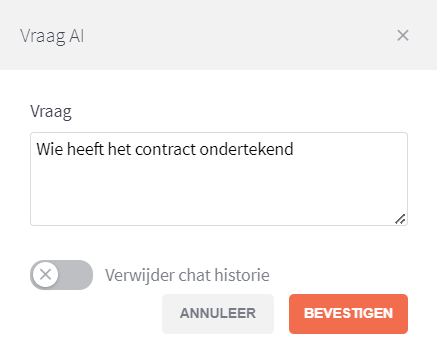Click the resize grip of the text area
The image size is (437, 363).
point(400,219)
